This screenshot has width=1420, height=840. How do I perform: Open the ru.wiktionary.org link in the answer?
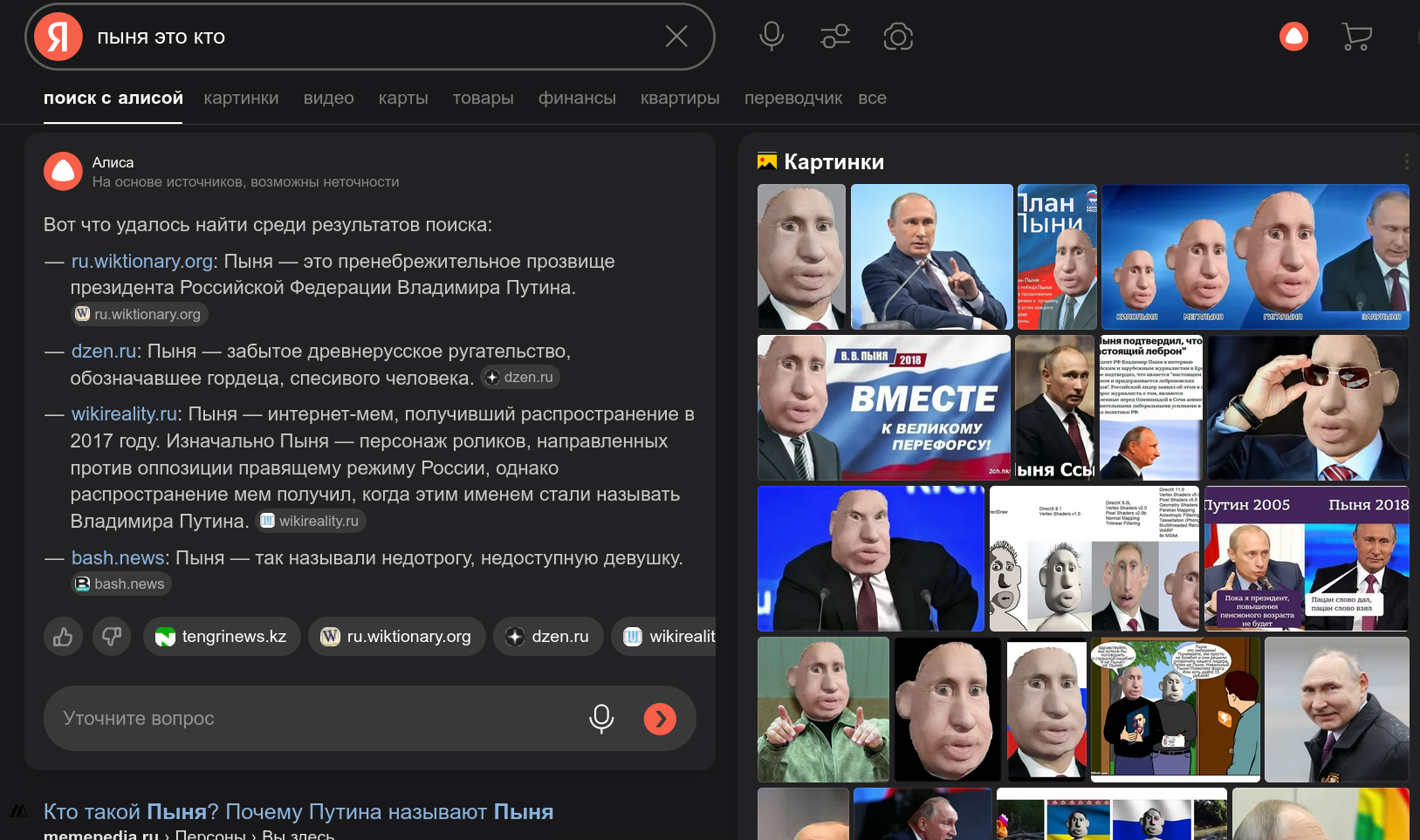[x=142, y=261]
